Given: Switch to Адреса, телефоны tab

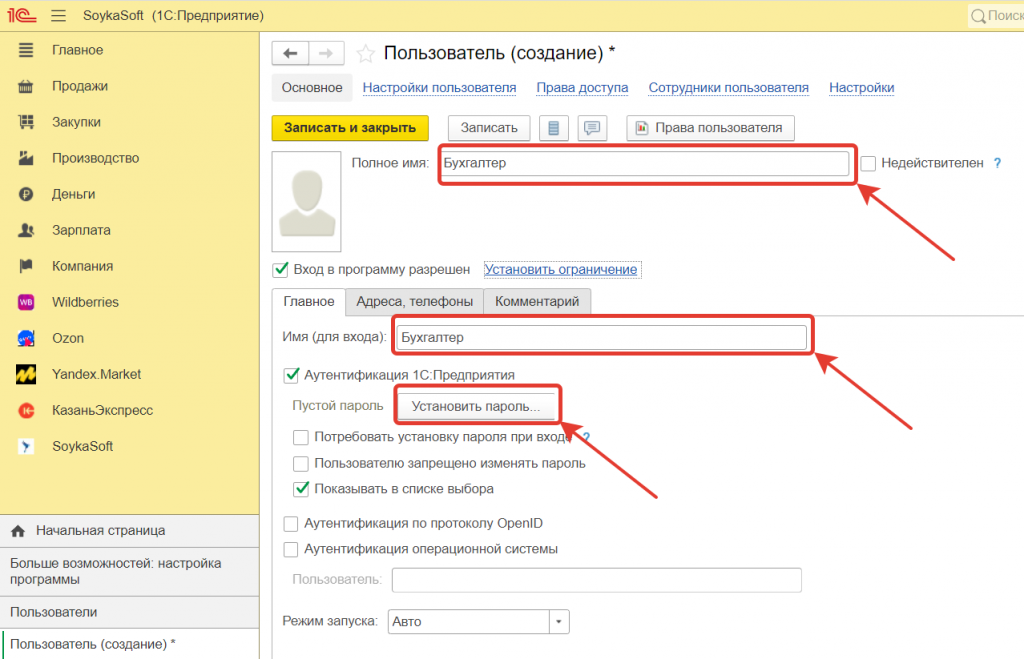Looking at the screenshot, I should [414, 301].
